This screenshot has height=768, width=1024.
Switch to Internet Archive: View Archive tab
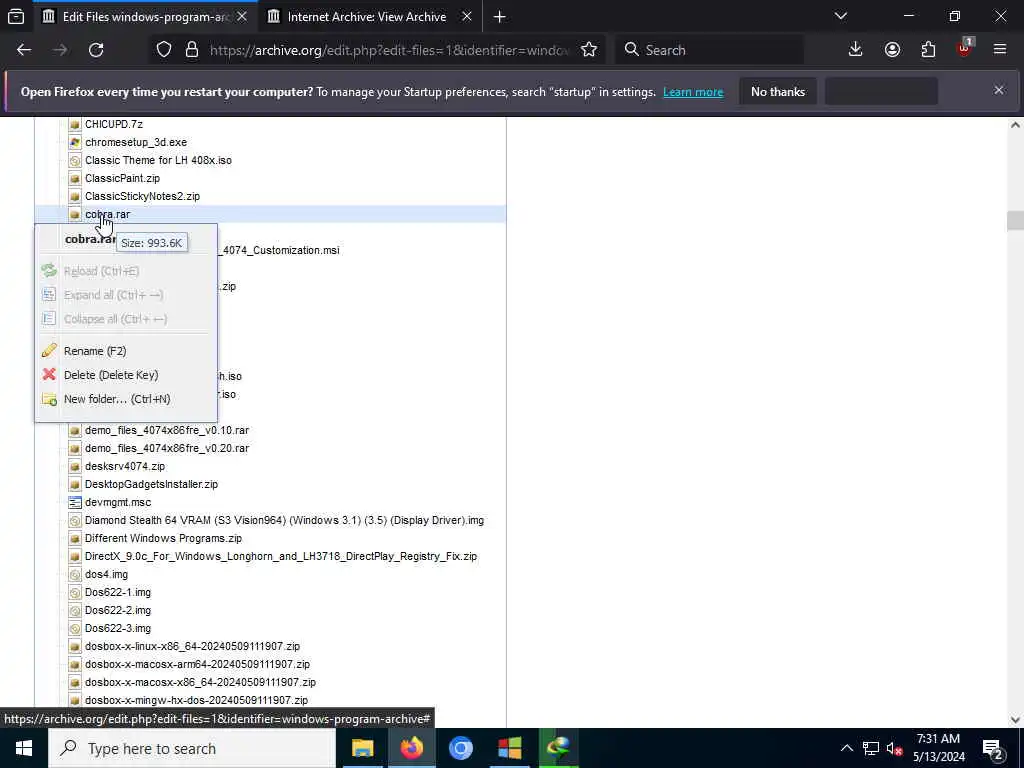click(366, 16)
